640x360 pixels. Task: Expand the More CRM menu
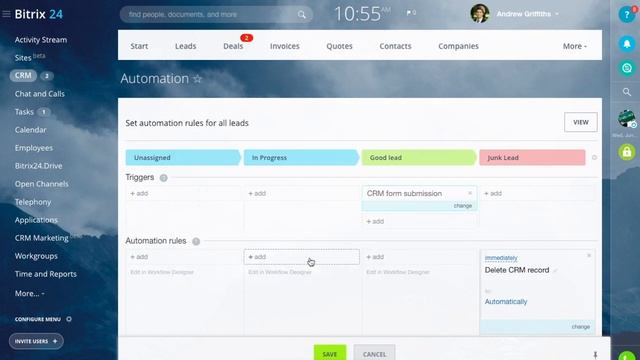pyautogui.click(x=574, y=46)
